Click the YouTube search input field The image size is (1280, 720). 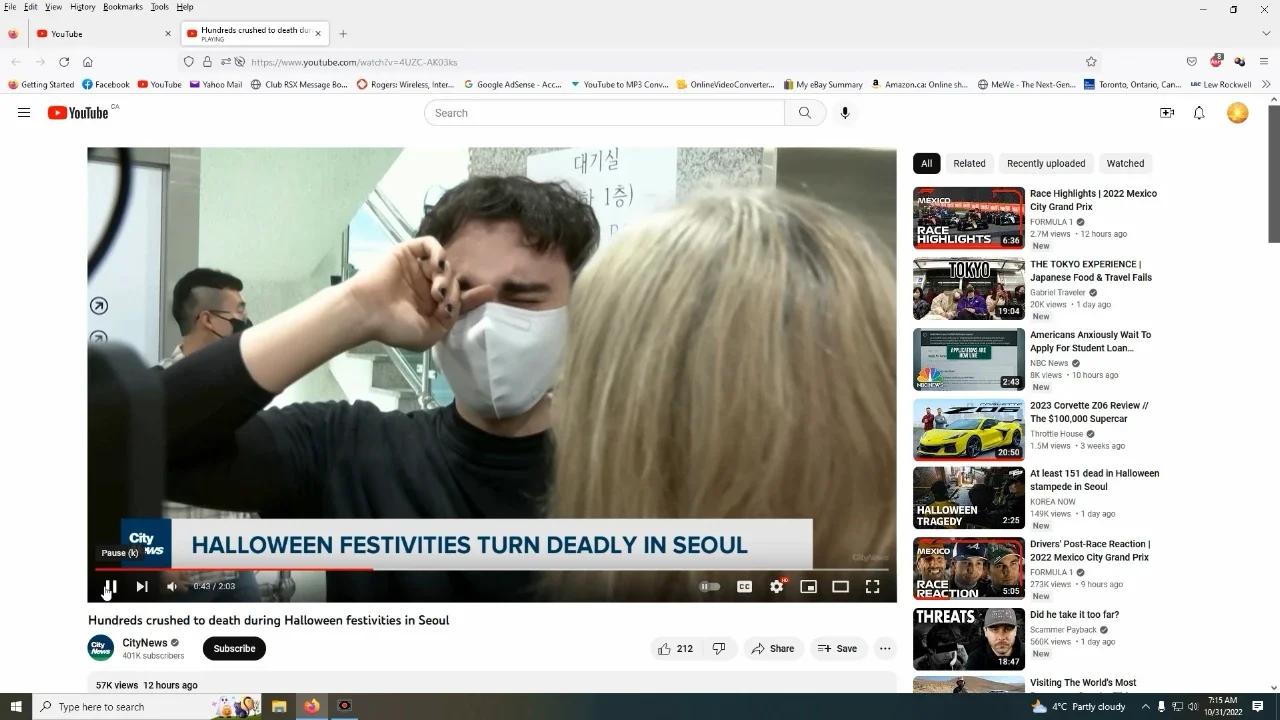604,113
